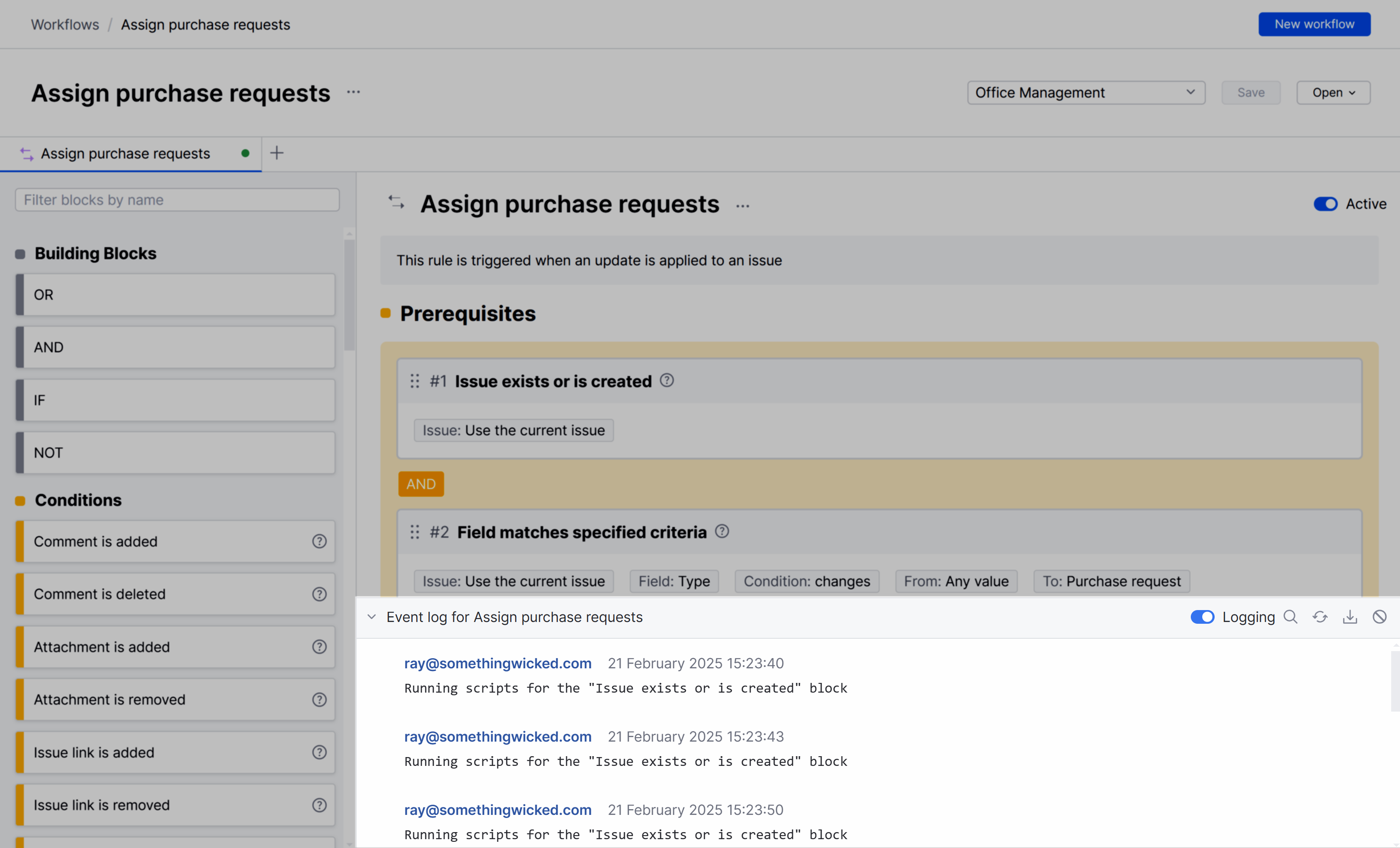Refresh the event log
Image resolution: width=1400 pixels, height=848 pixels.
click(1320, 617)
